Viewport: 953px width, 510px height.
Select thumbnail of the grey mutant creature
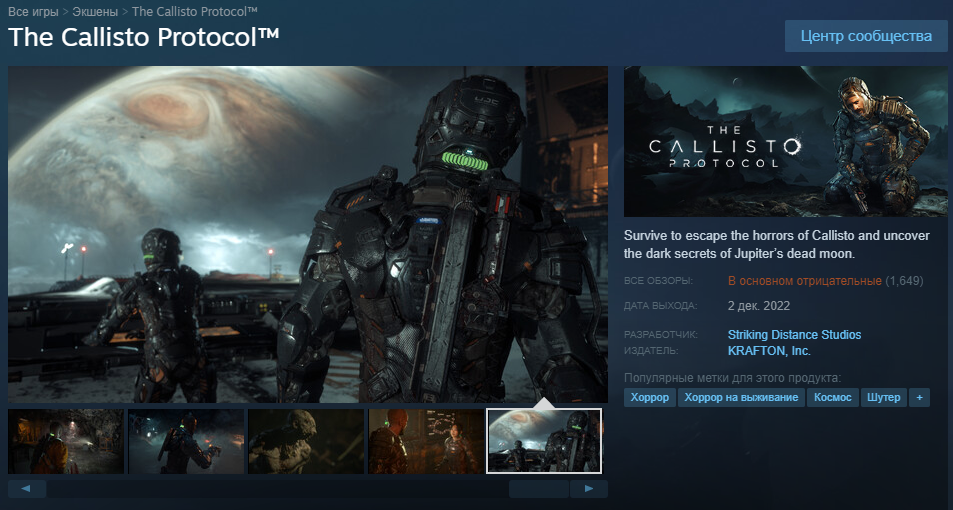[x=306, y=441]
